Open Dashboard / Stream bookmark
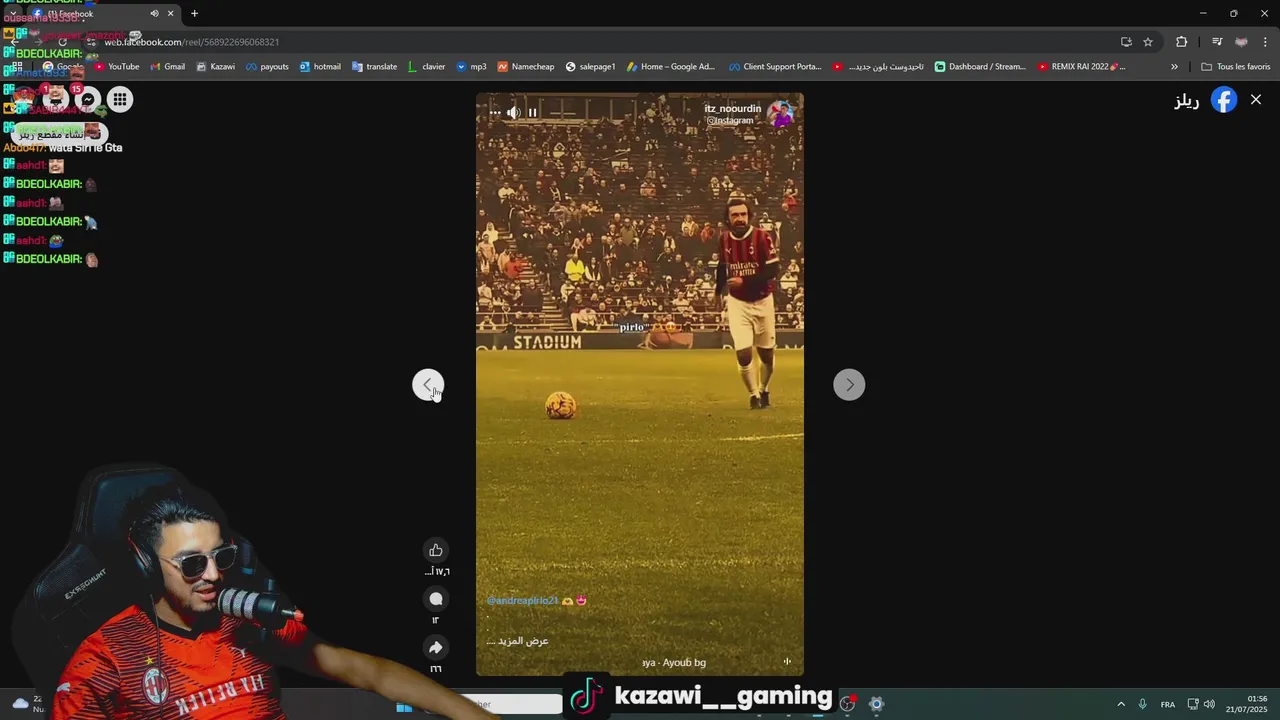The width and height of the screenshot is (1280, 720). click(980, 67)
